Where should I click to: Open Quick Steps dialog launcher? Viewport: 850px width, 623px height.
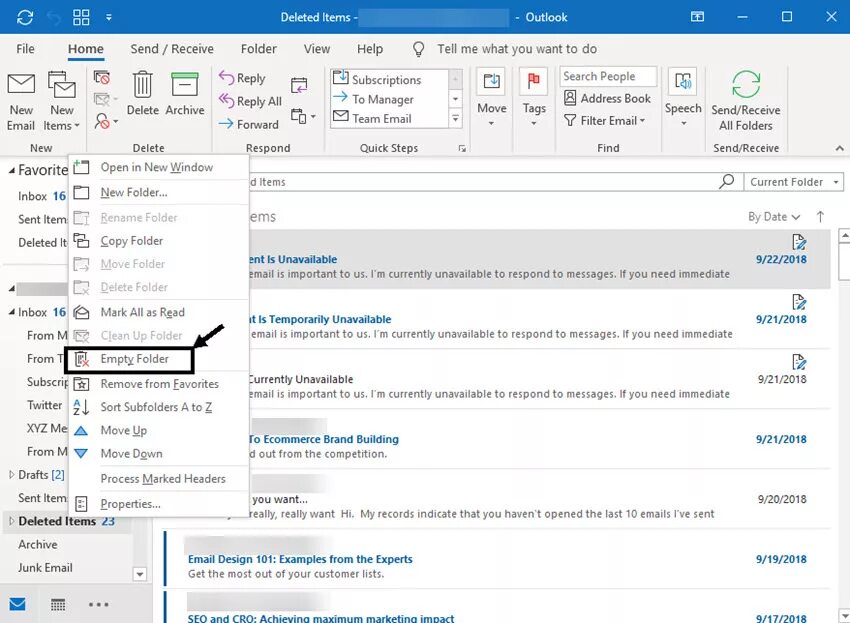click(x=462, y=148)
